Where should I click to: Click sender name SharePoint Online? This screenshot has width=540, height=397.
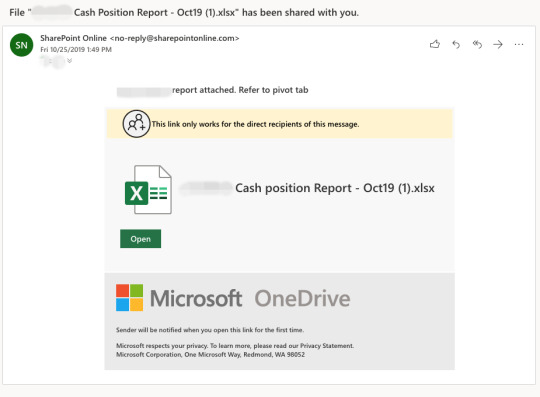[x=73, y=38]
